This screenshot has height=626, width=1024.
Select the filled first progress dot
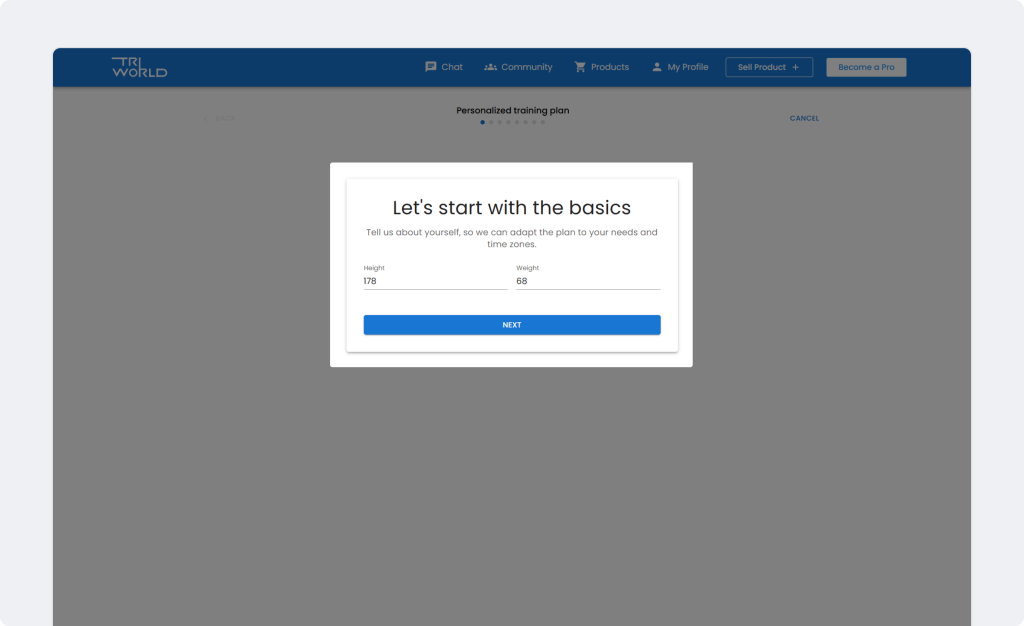coord(482,122)
